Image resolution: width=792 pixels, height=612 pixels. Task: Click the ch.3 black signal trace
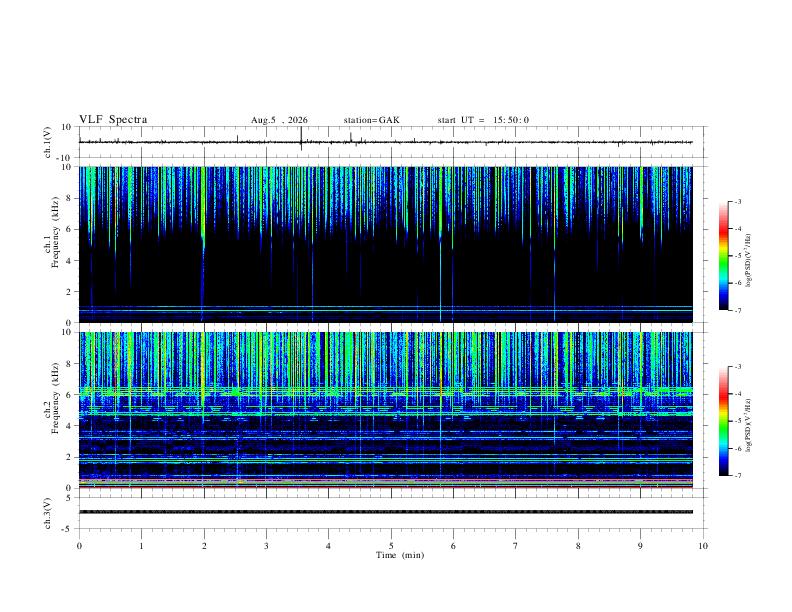385,512
